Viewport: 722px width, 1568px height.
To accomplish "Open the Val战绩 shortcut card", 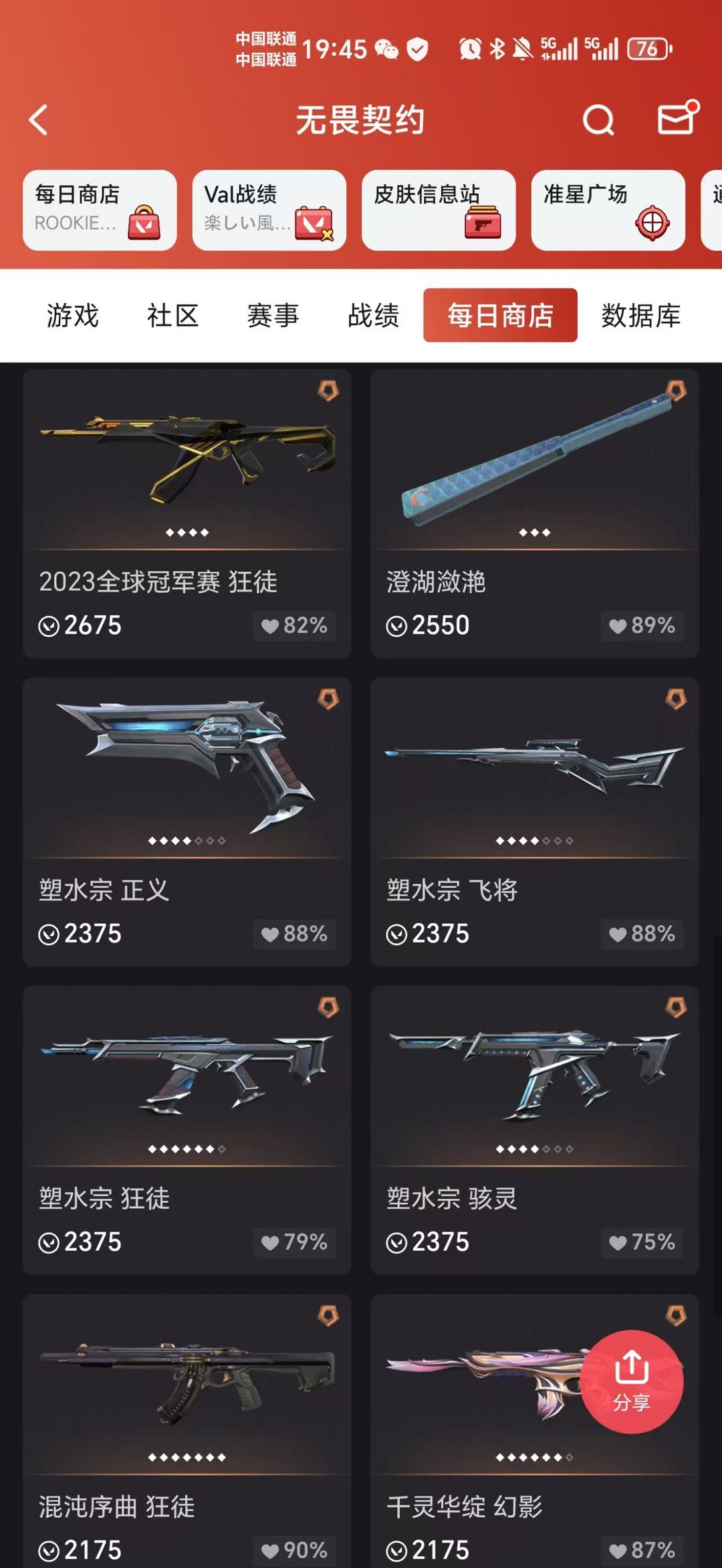I will pos(269,210).
